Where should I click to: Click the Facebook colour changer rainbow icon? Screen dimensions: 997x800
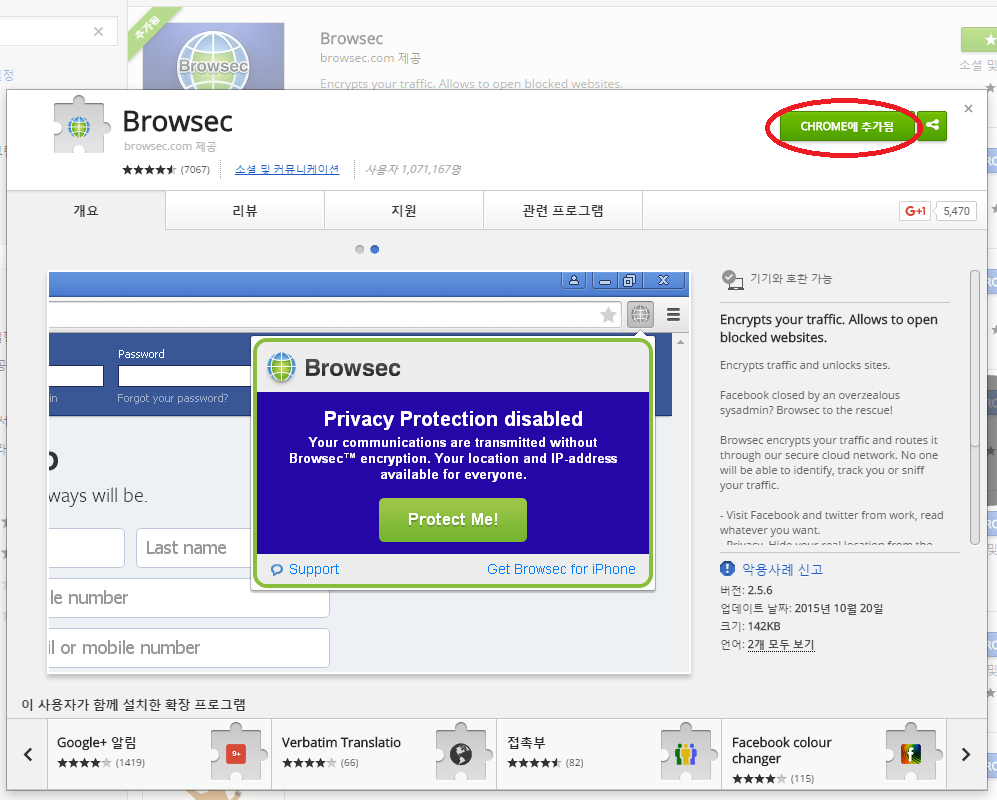[911, 753]
